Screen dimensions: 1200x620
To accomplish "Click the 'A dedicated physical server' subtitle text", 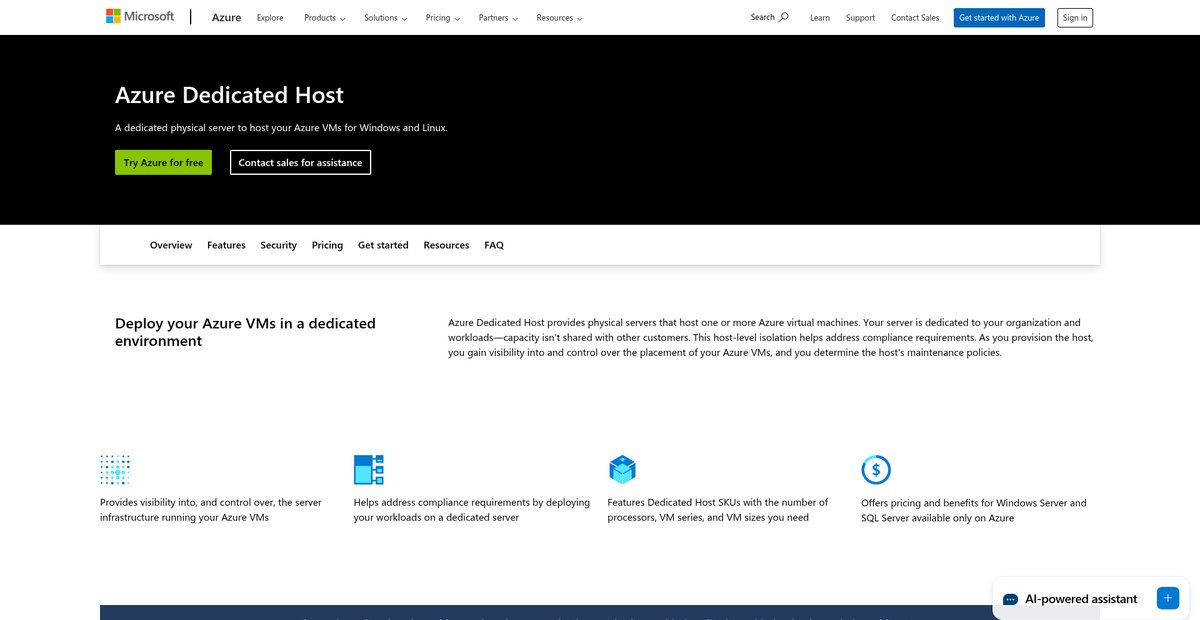I will pos(281,128).
